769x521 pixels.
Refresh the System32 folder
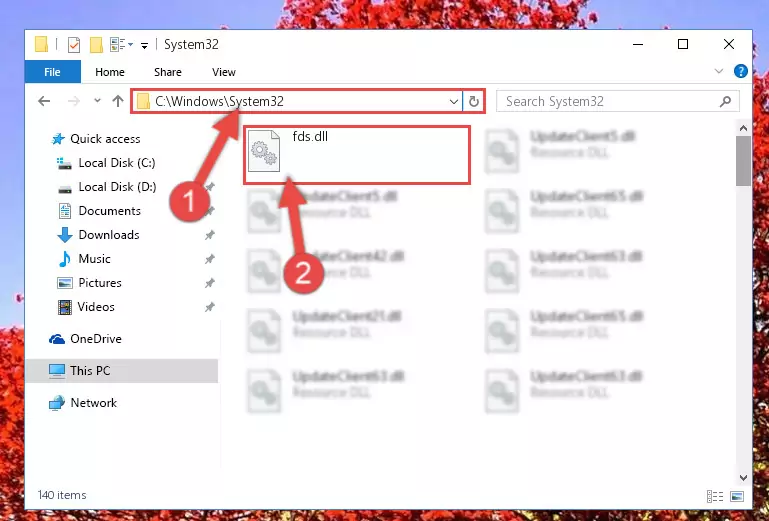(x=473, y=102)
